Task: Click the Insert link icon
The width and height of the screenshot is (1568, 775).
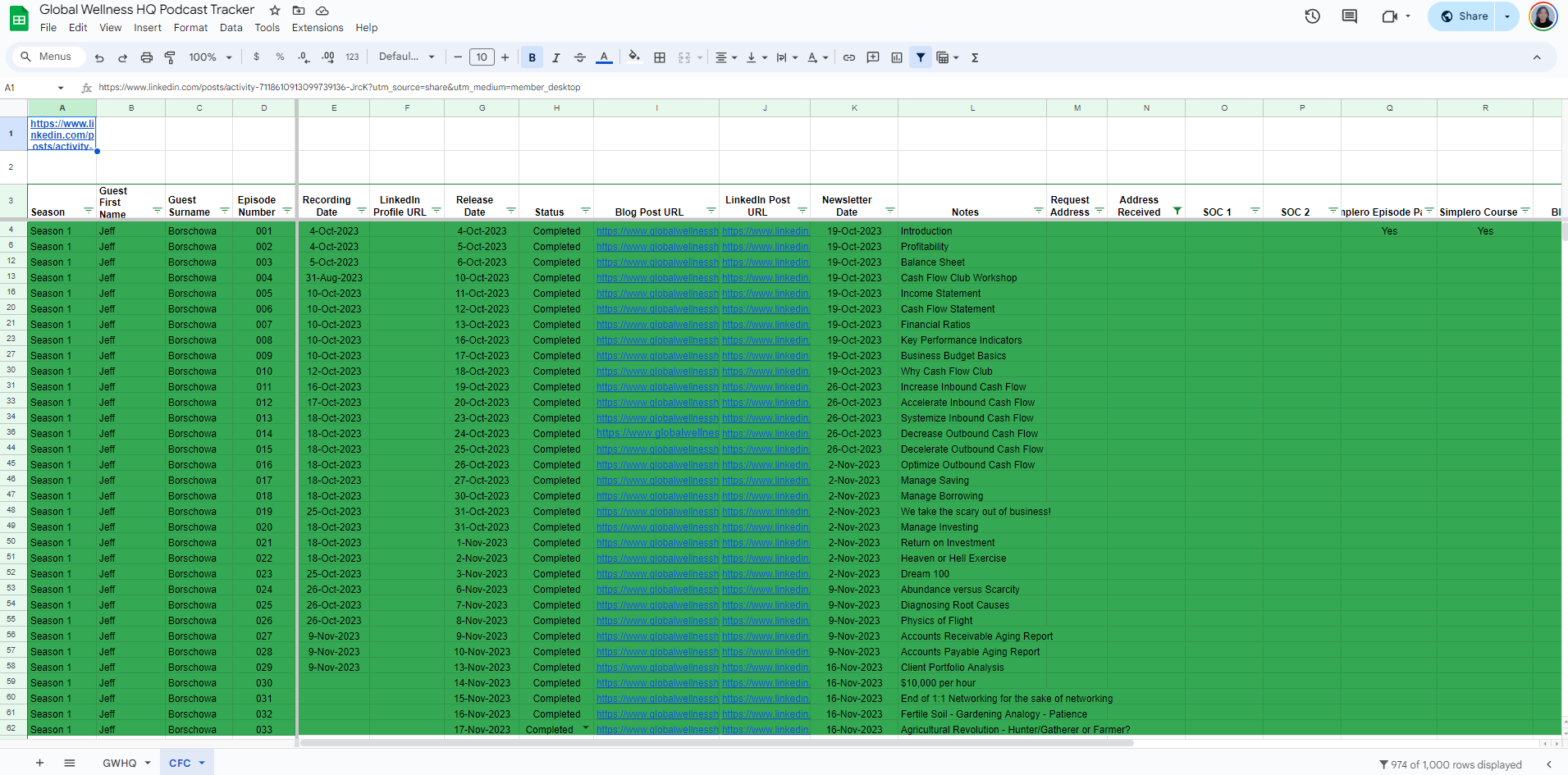Action: pos(849,57)
